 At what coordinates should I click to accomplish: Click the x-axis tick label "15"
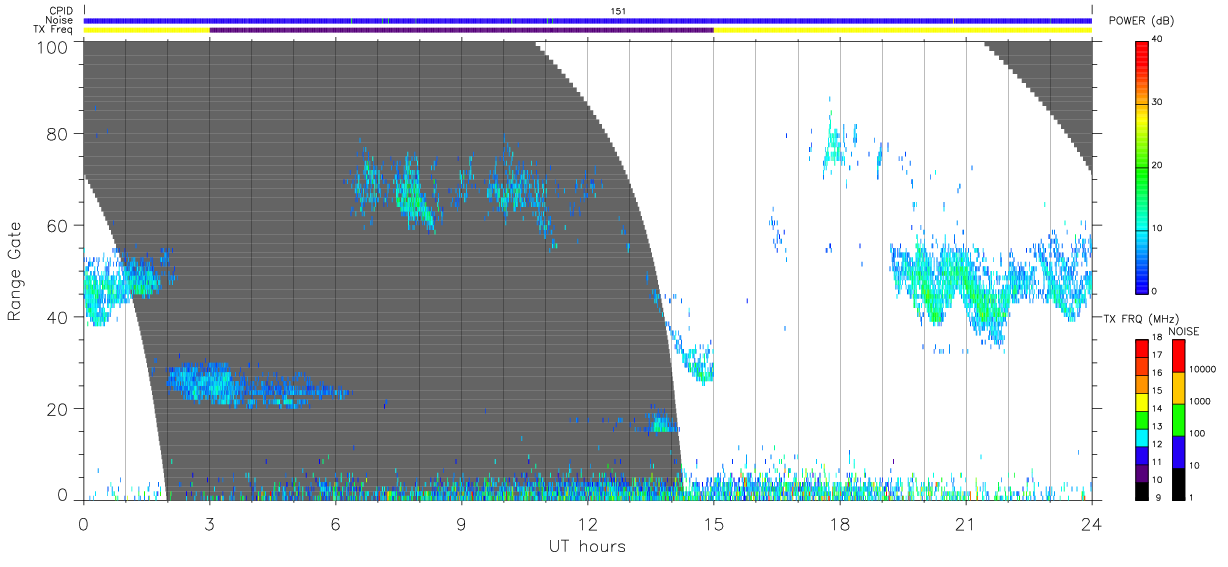click(713, 524)
